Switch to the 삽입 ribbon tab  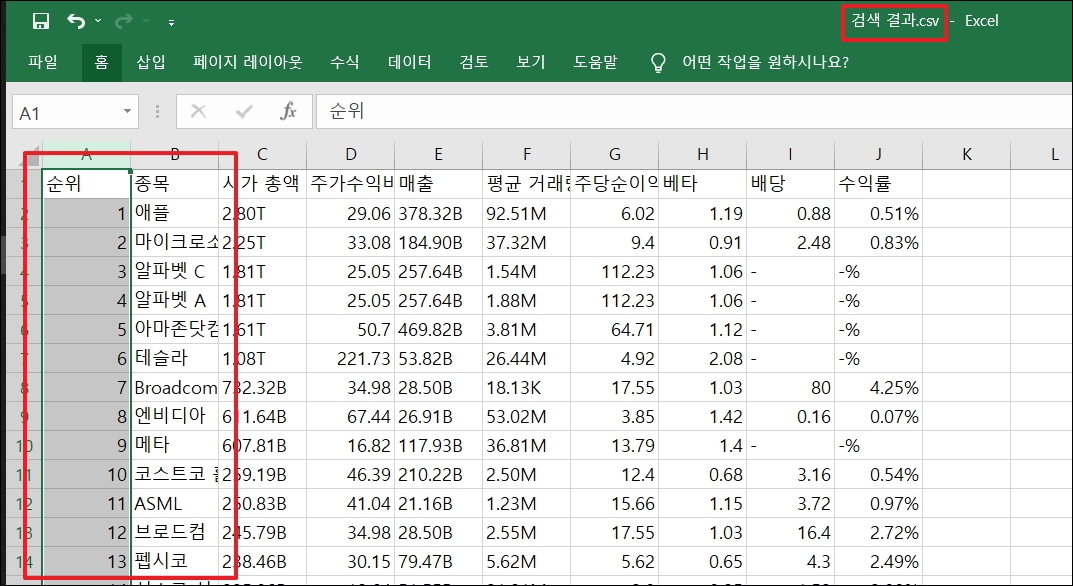[151, 62]
